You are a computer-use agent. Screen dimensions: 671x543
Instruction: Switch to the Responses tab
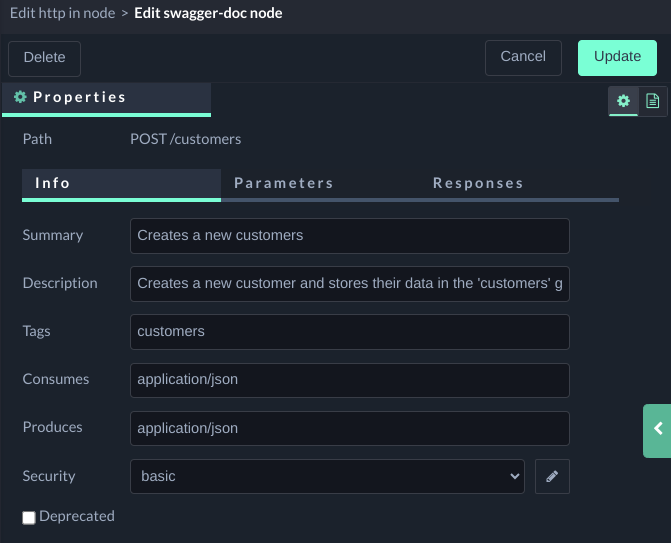coord(478,184)
